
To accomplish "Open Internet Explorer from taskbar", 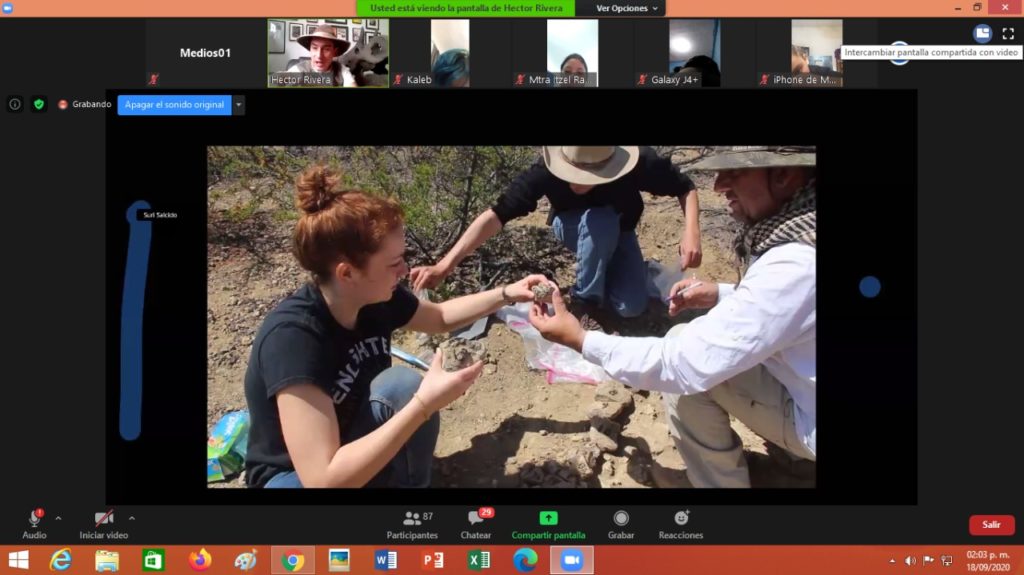I will (x=61, y=561).
